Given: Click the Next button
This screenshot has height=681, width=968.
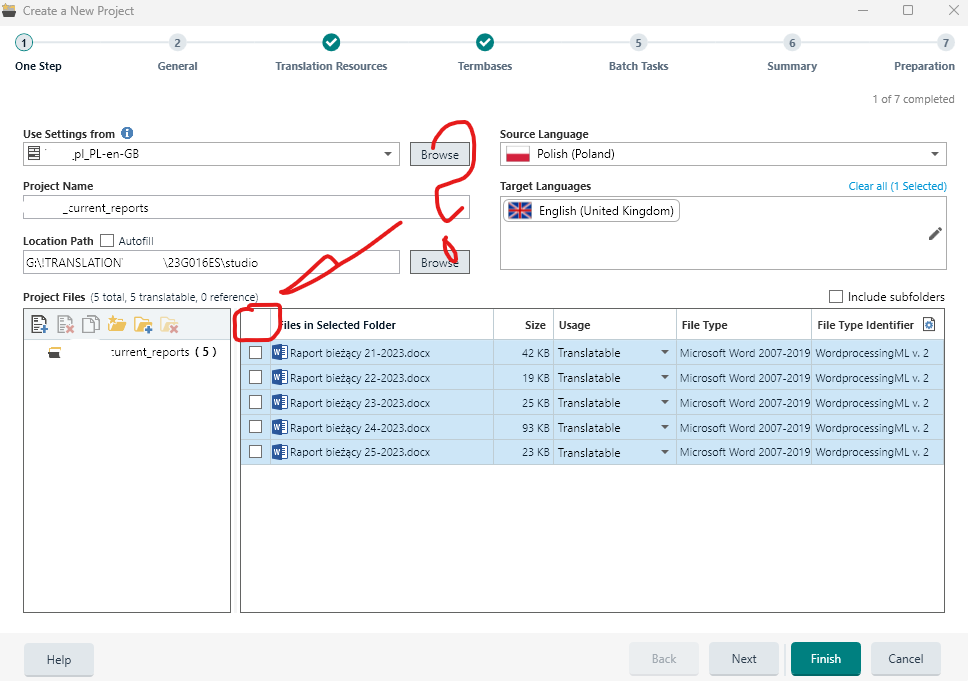Looking at the screenshot, I should (x=744, y=659).
